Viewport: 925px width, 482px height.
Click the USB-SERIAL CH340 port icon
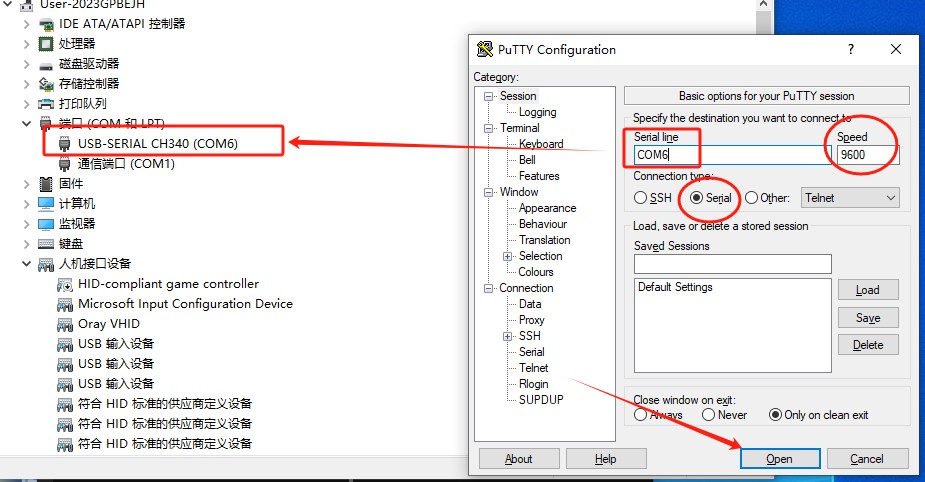[65, 144]
